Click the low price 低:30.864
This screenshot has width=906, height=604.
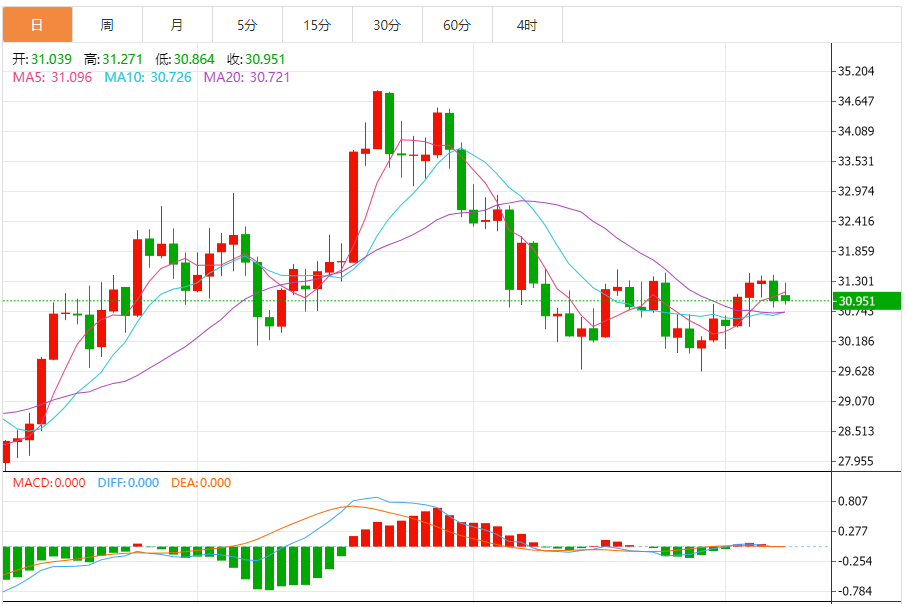point(184,59)
